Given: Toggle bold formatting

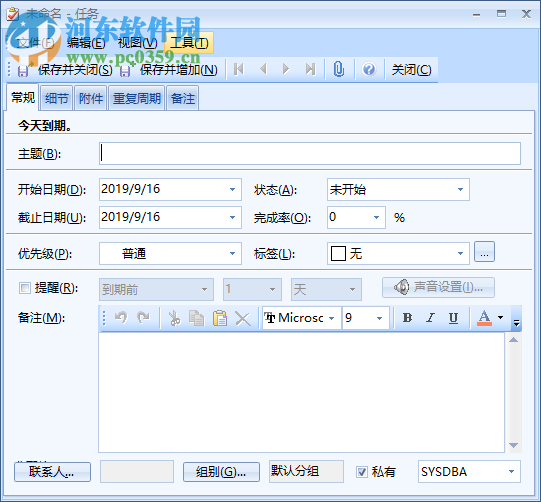Looking at the screenshot, I should (x=407, y=317).
